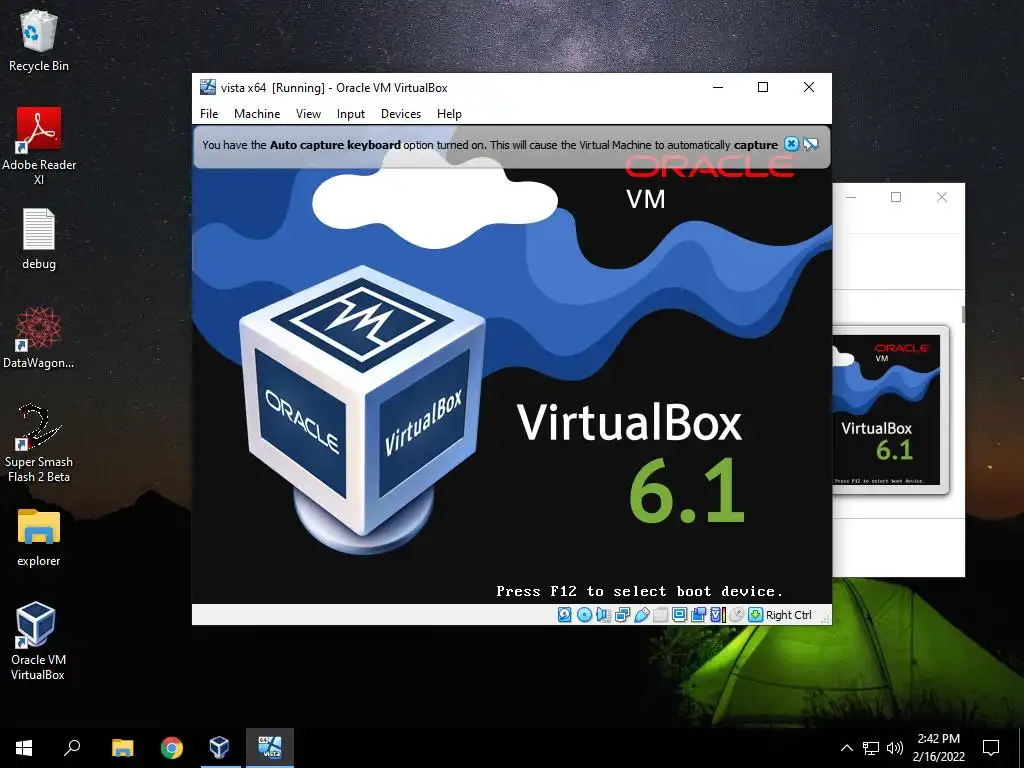Switch to VirtualBox Manager taskbar button

point(219,748)
